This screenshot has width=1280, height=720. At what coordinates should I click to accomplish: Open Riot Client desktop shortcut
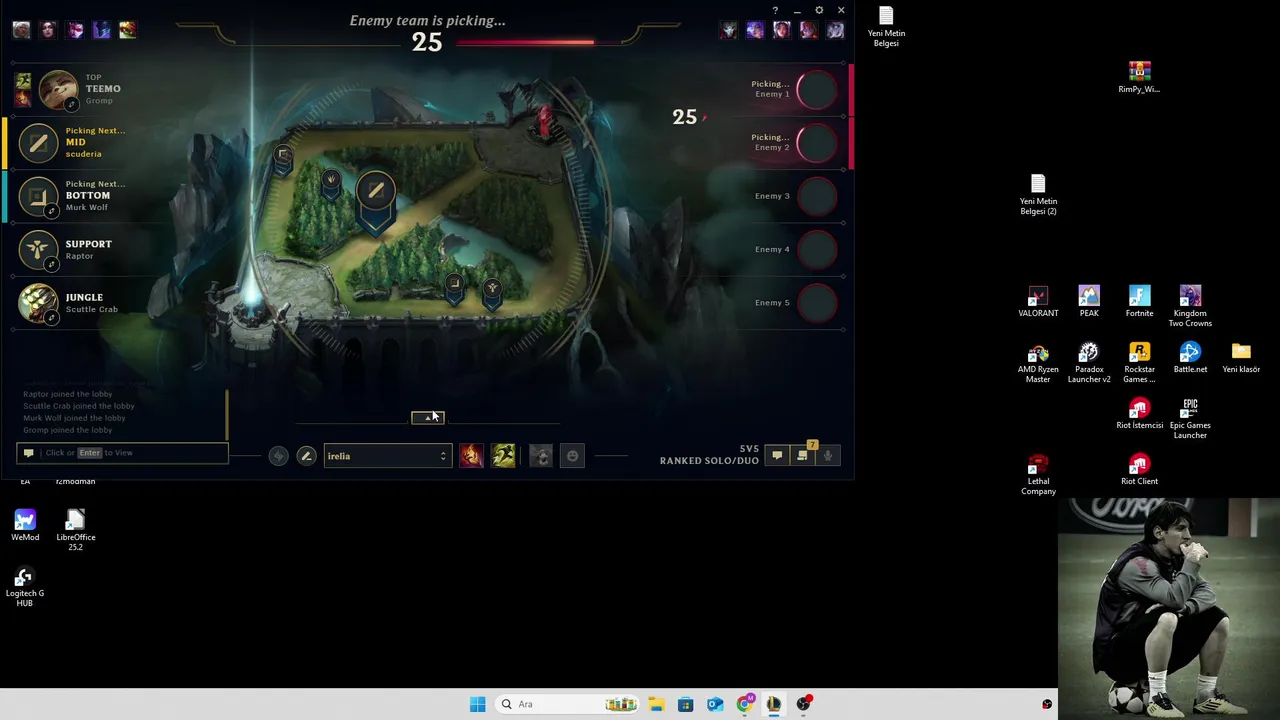1139,470
